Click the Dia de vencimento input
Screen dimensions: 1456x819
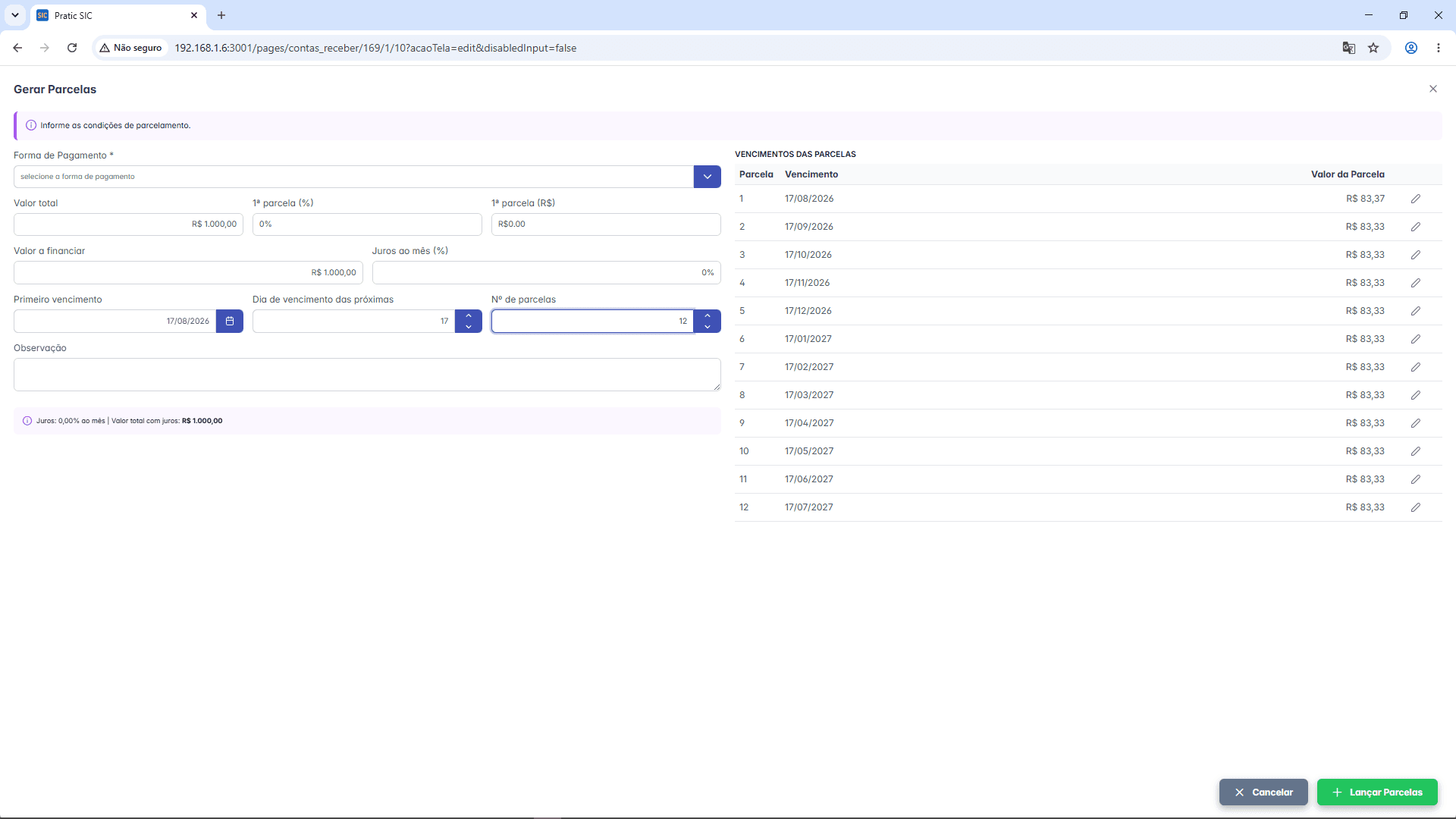353,321
